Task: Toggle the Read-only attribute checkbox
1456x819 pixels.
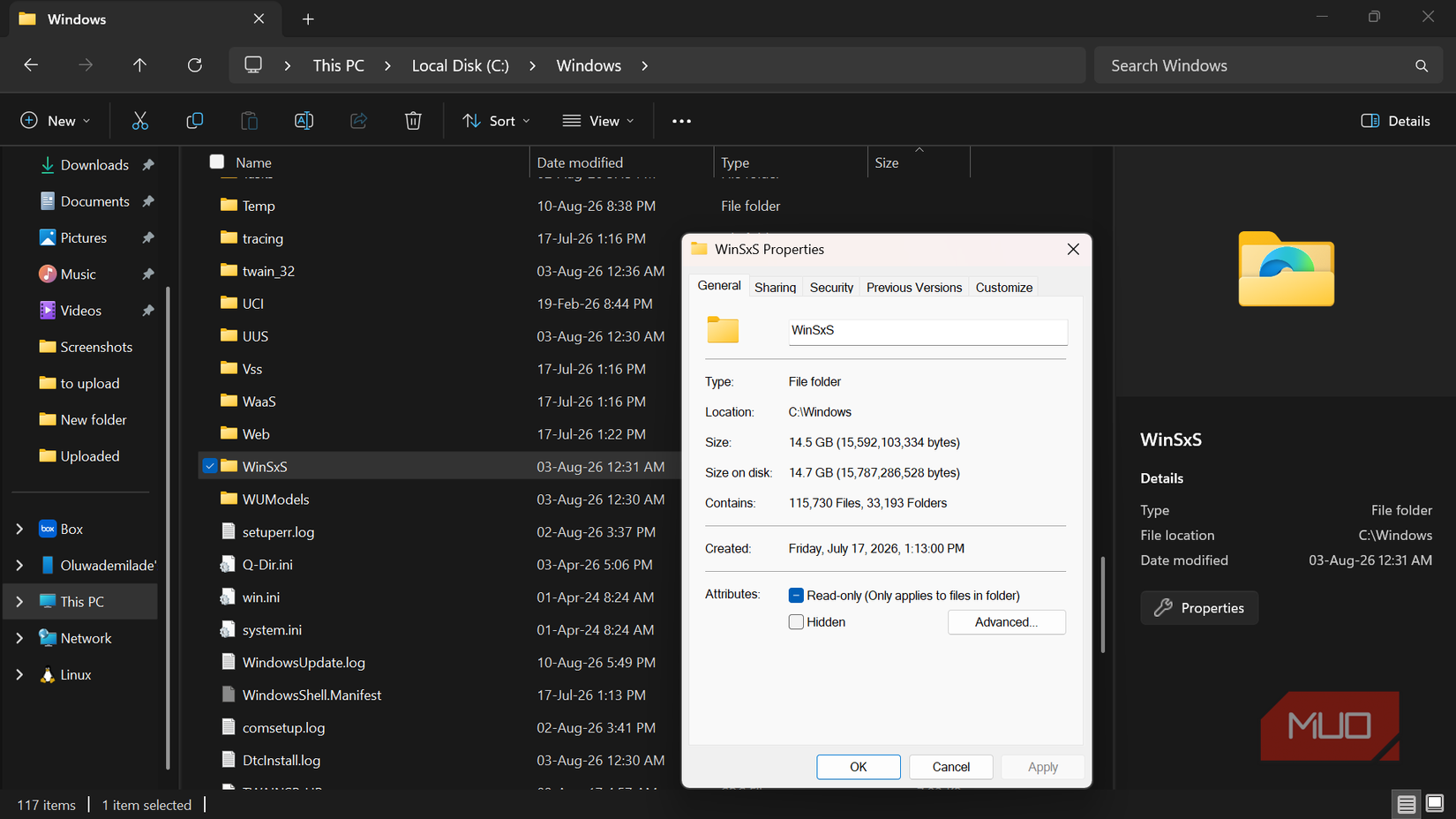Action: (x=796, y=596)
